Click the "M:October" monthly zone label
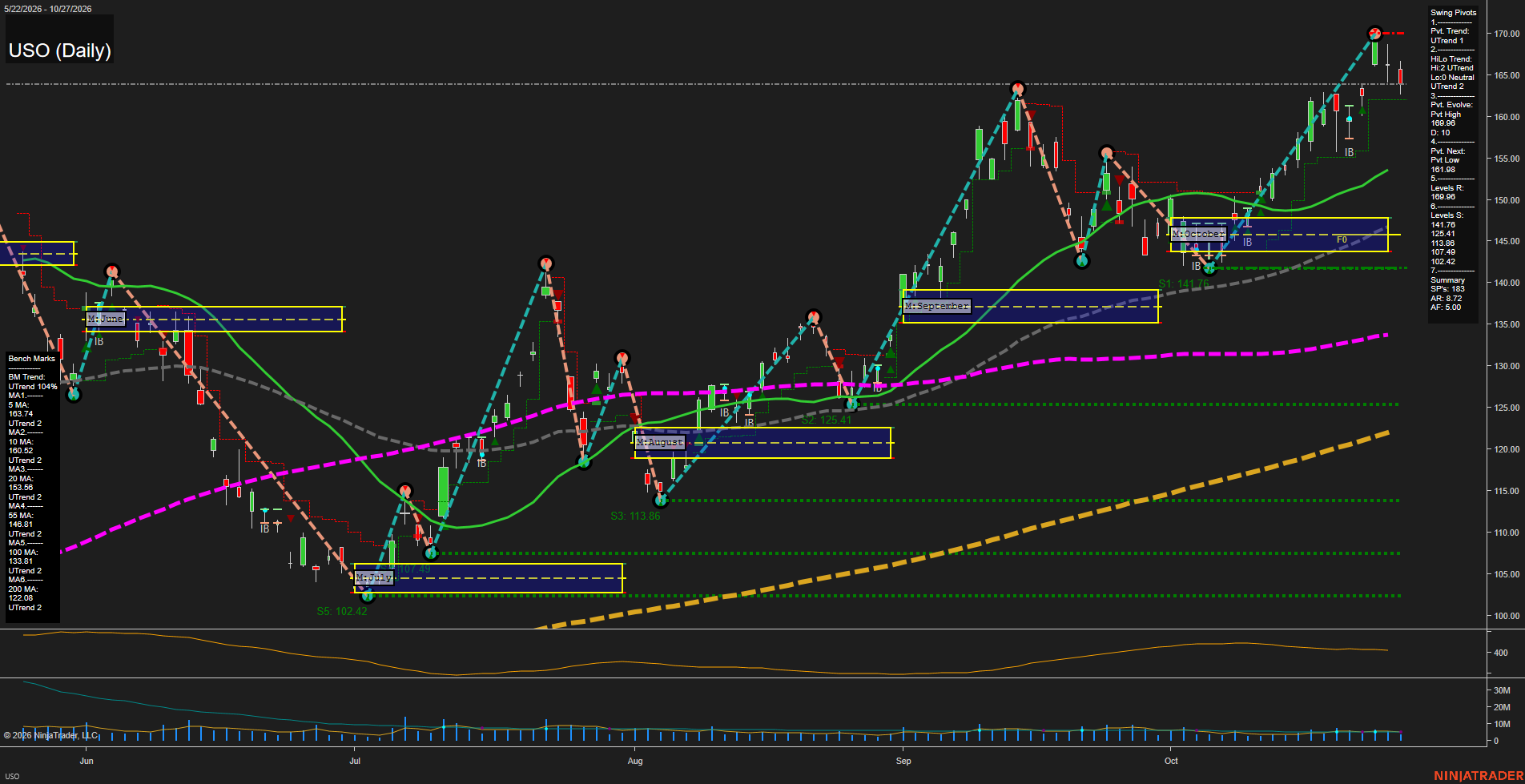 (x=1198, y=234)
